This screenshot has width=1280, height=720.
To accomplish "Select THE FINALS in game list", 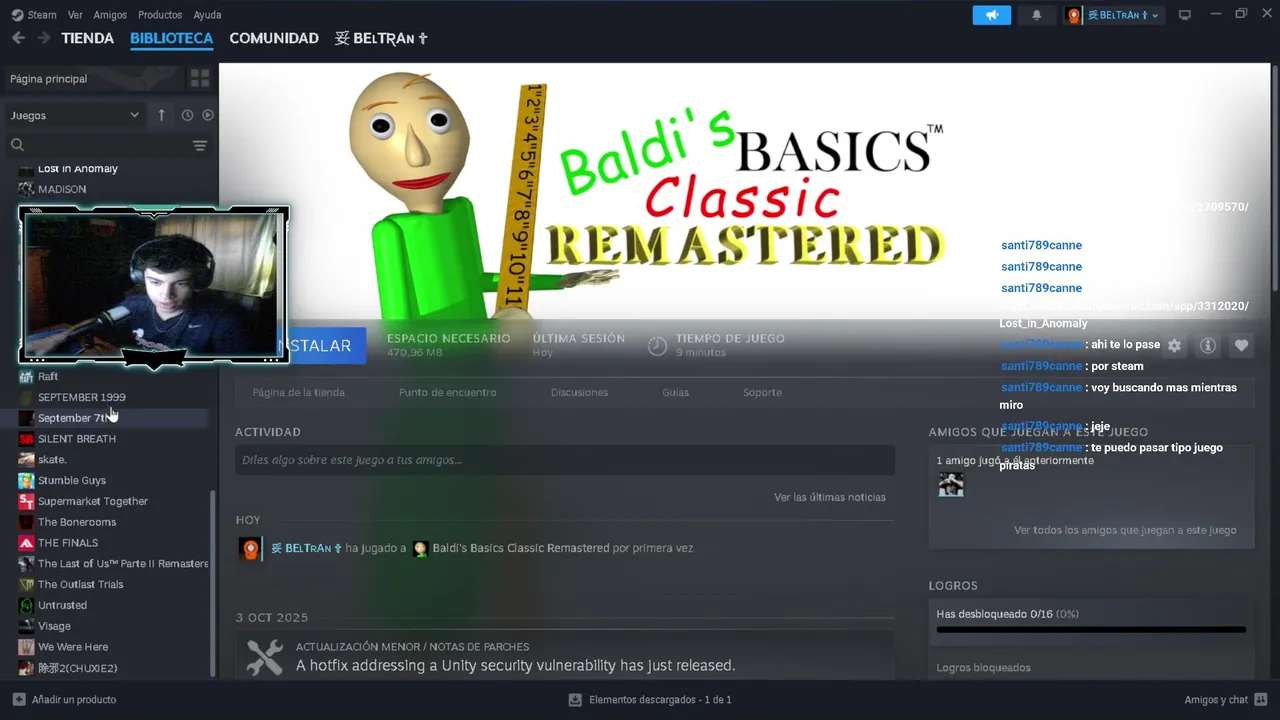I will click(67, 543).
